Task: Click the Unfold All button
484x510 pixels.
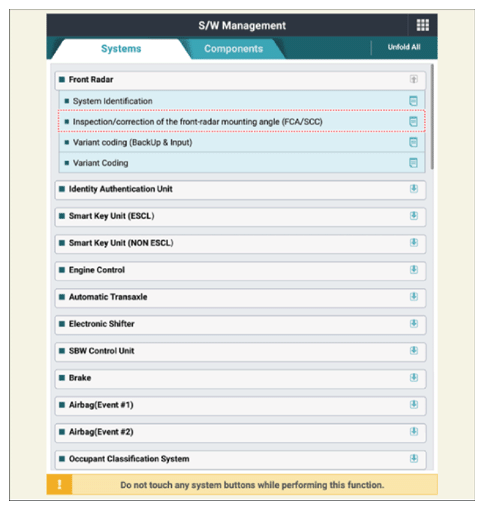Action: coord(404,47)
